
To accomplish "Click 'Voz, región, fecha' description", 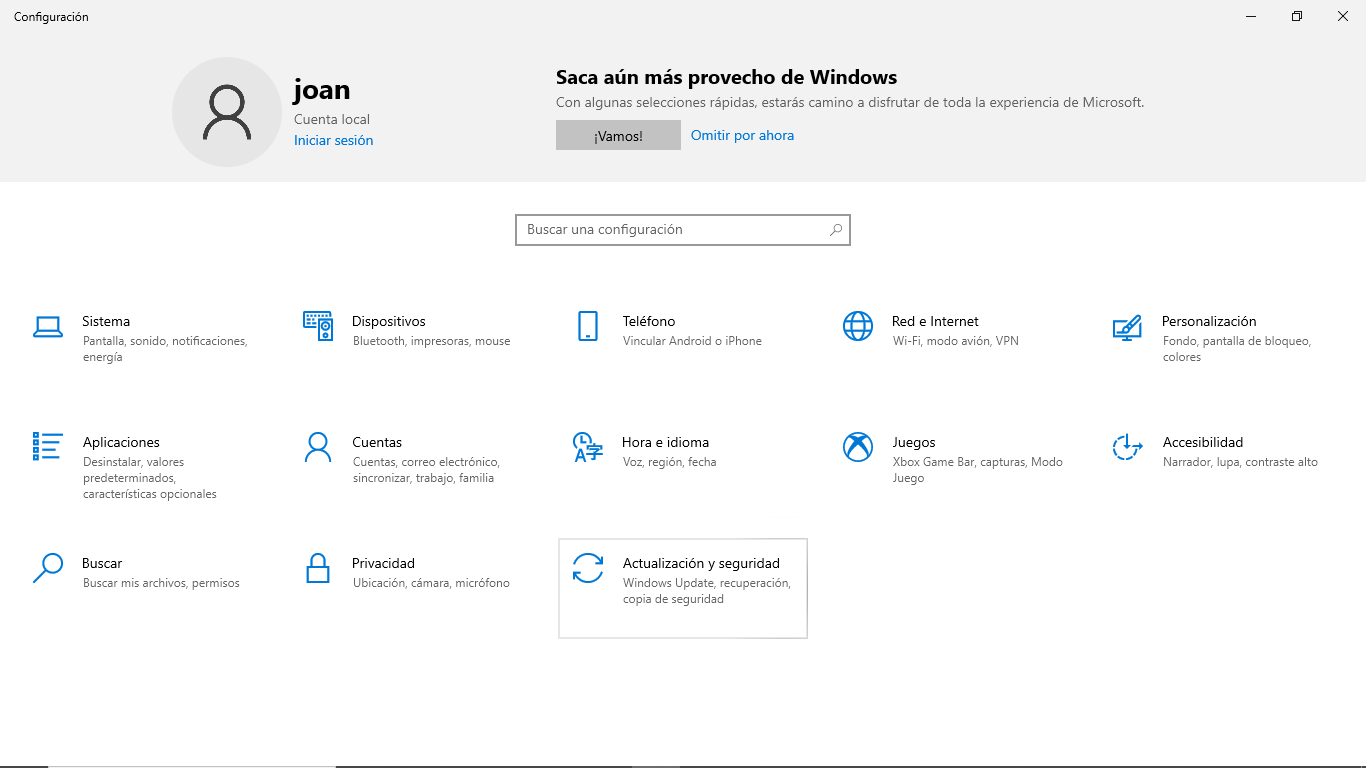I will click(x=669, y=462).
